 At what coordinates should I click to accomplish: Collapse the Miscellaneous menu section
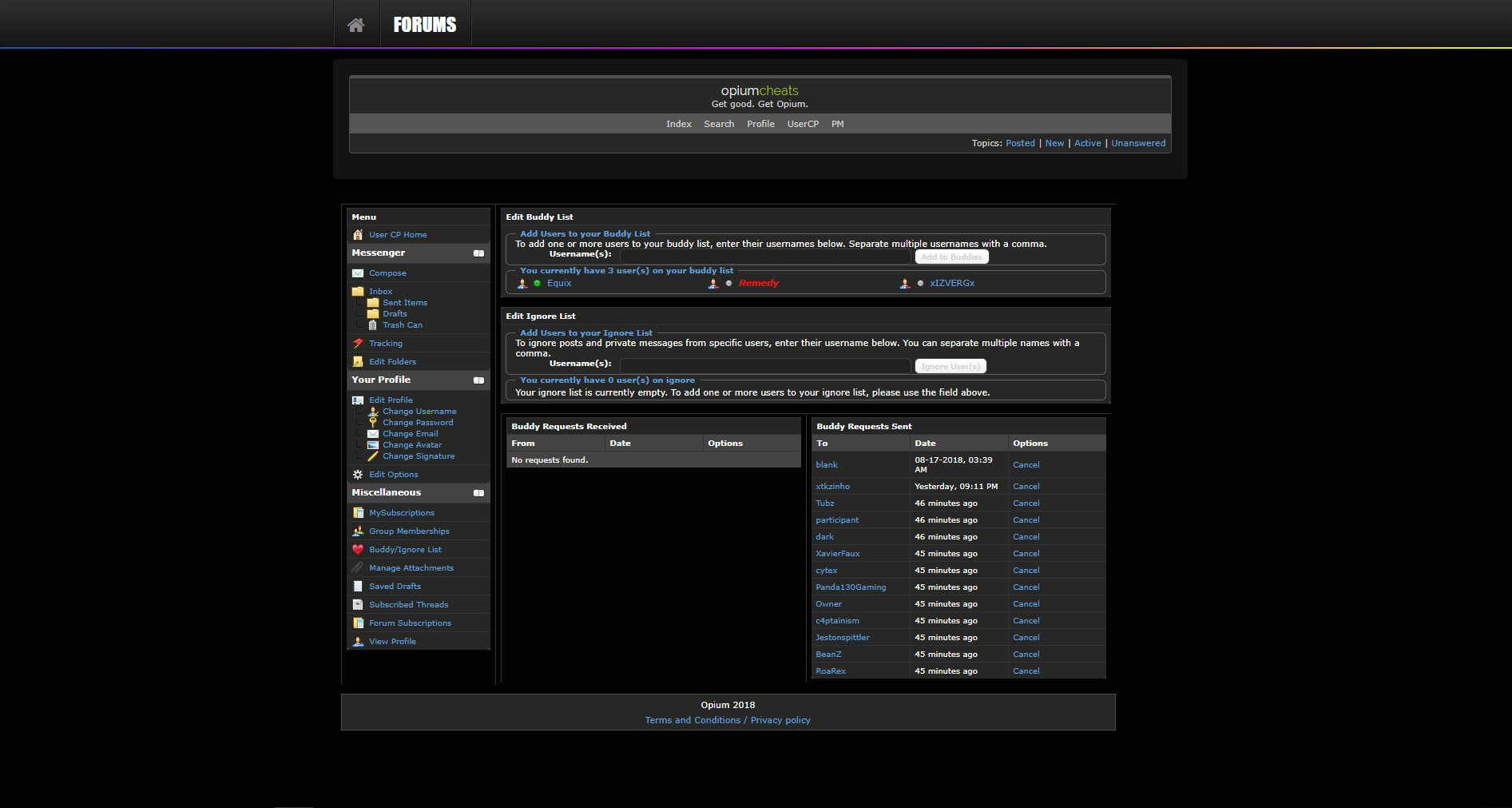(478, 493)
